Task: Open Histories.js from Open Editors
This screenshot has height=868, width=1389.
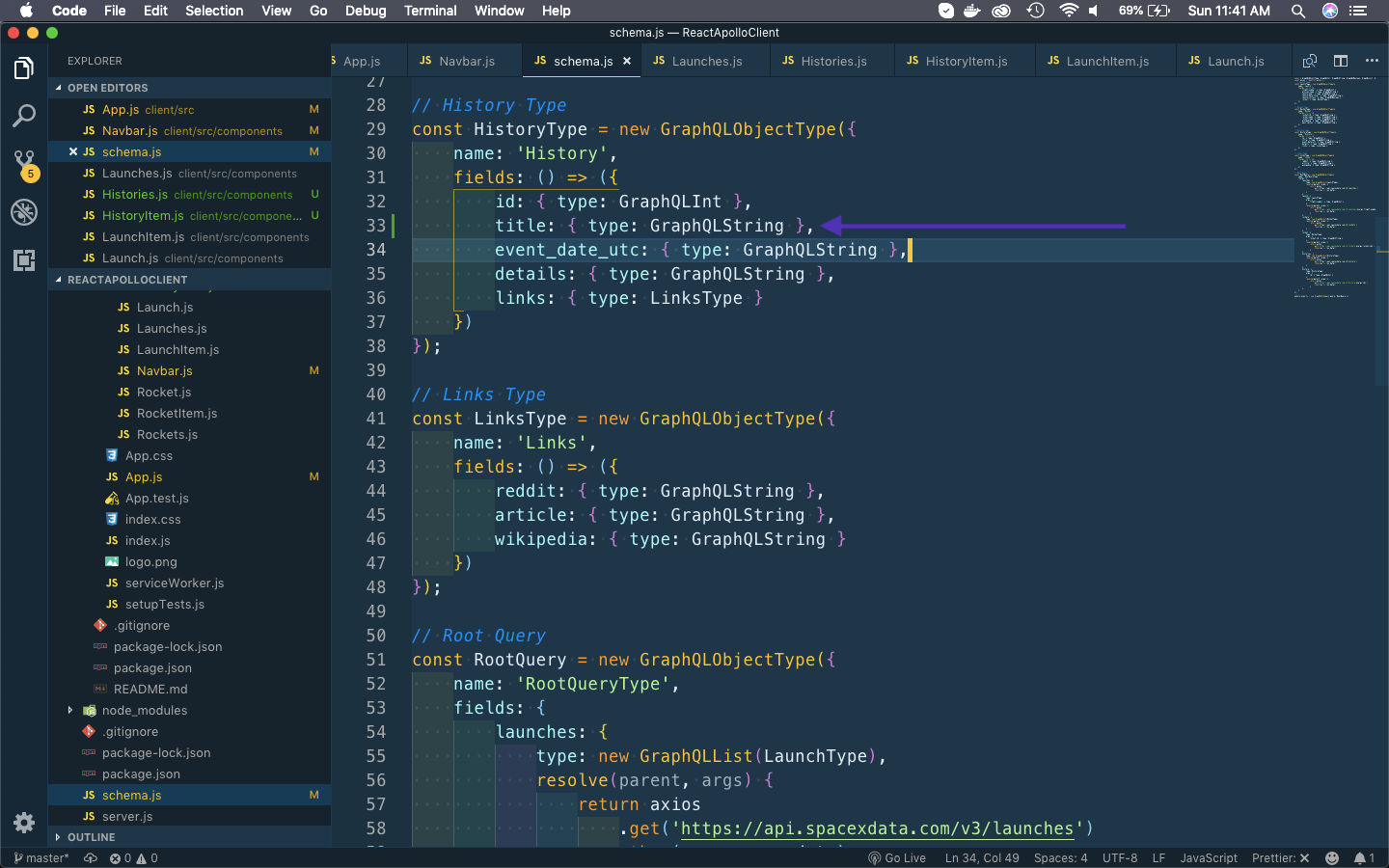Action: coord(189,194)
